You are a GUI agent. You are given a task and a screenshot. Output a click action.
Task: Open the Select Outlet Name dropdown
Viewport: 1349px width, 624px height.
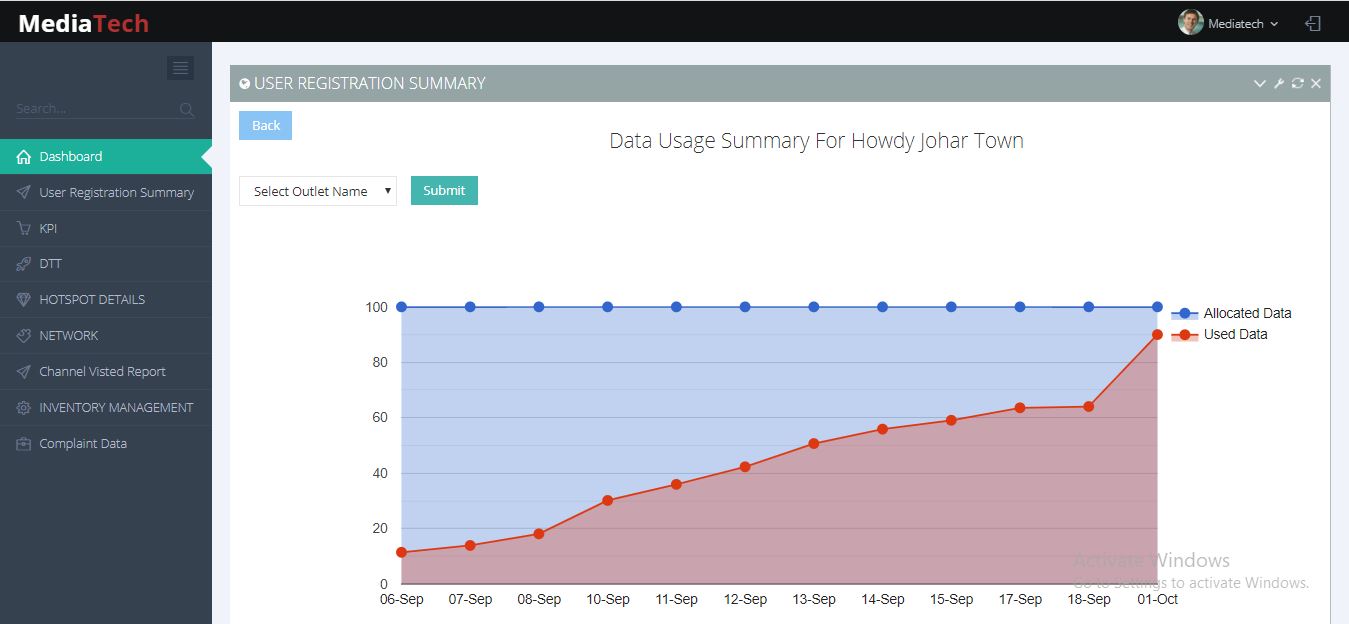pos(318,191)
